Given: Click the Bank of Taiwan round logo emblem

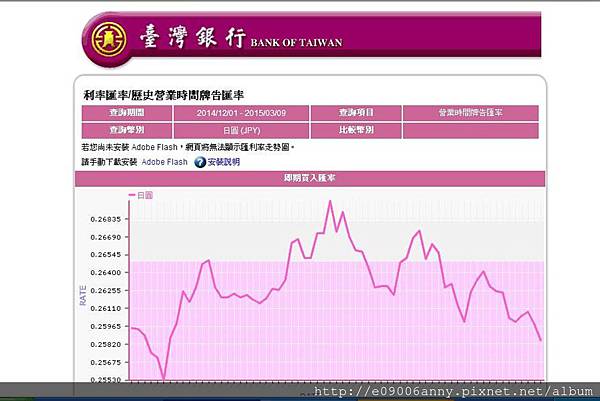Looking at the screenshot, I should coord(109,39).
